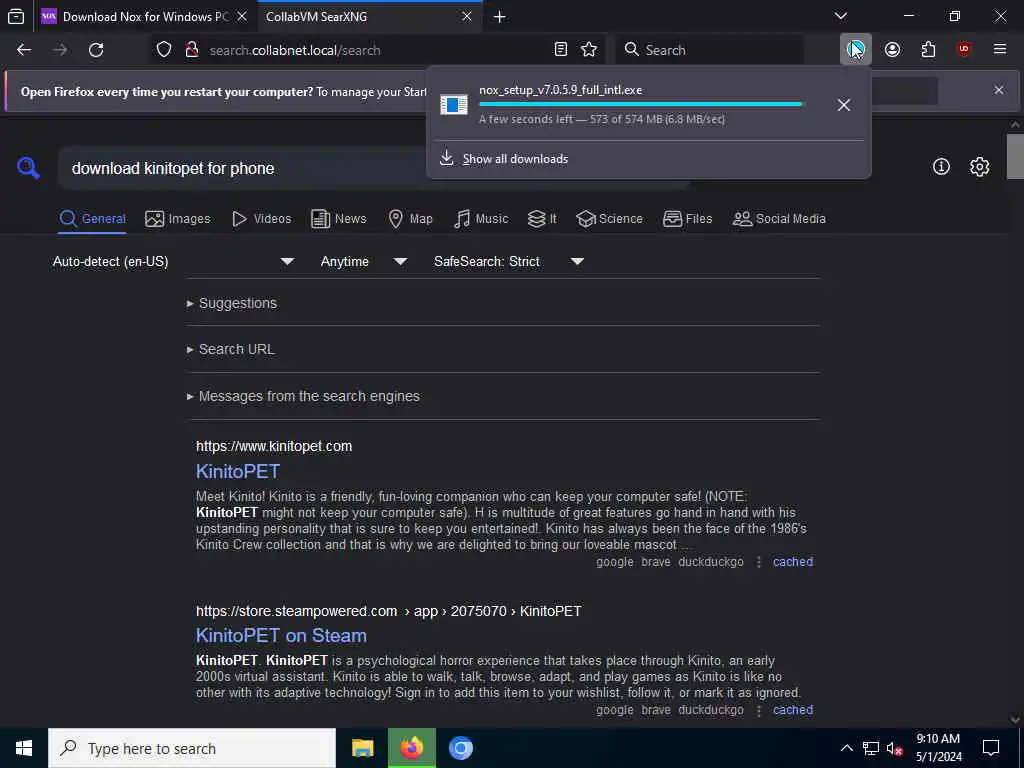The width and height of the screenshot is (1024, 768).
Task: Open SafeSearch: Strict dropdown
Action: (x=509, y=261)
